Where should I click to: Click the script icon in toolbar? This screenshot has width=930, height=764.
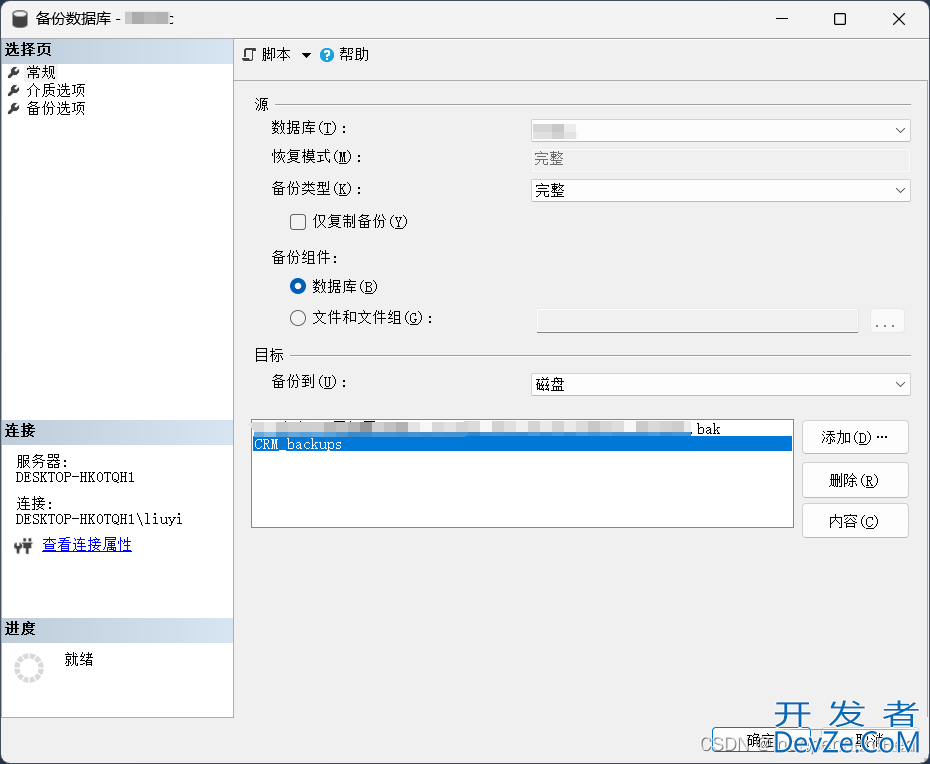[x=249, y=55]
